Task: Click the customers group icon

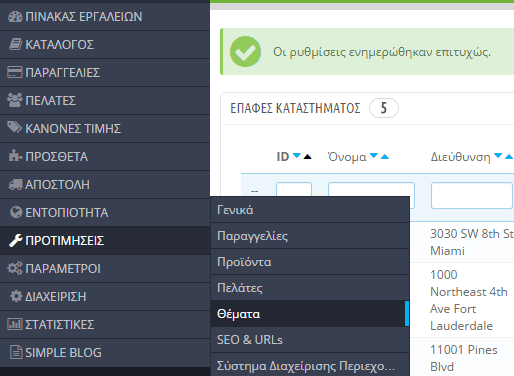Action: coord(15,100)
